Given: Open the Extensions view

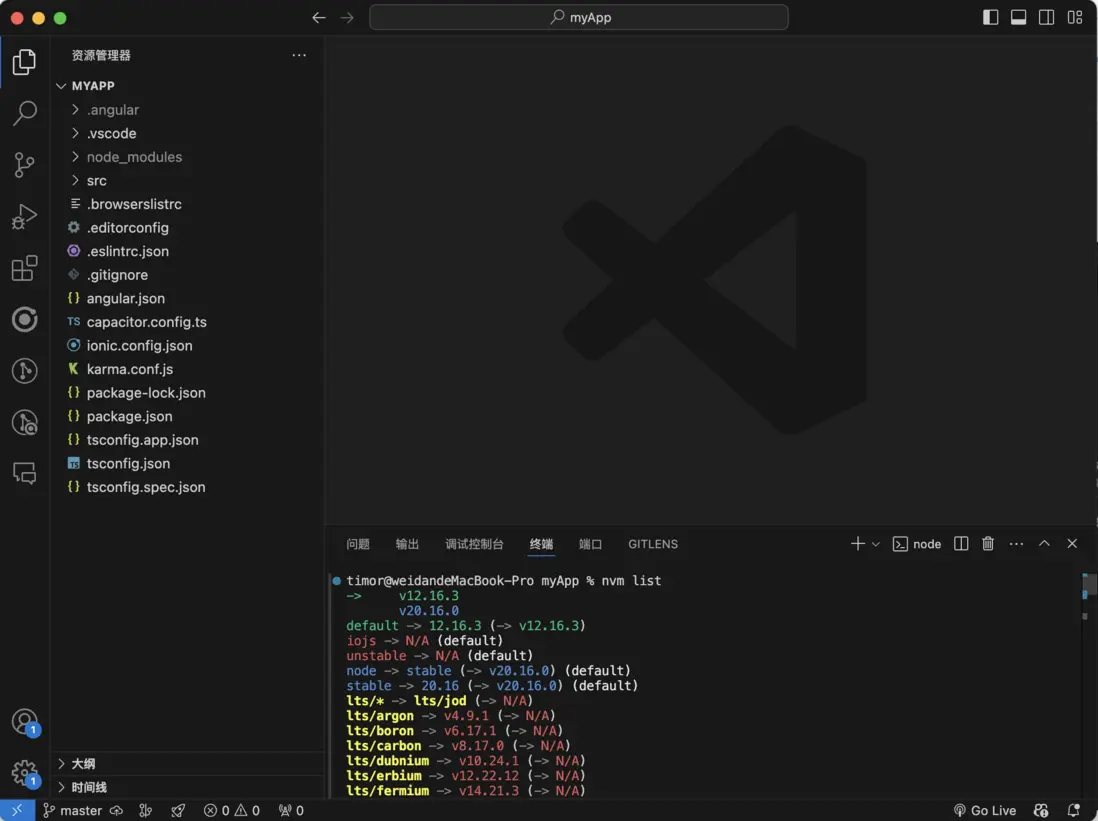Looking at the screenshot, I should [x=24, y=268].
